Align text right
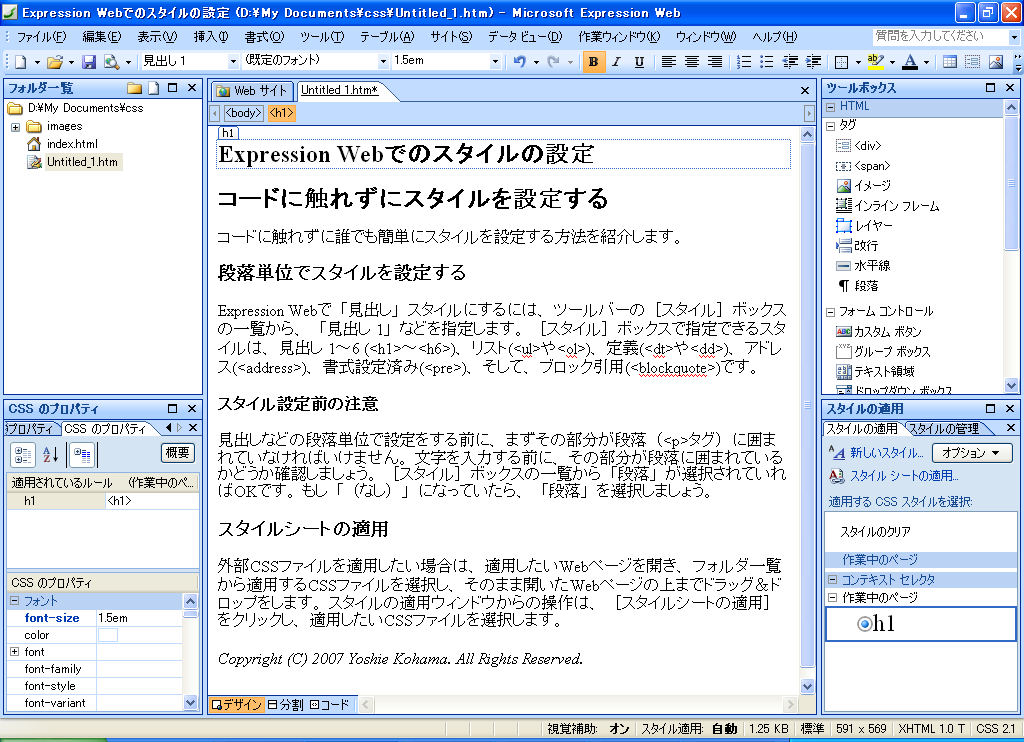Image resolution: width=1024 pixels, height=742 pixels. (x=715, y=61)
